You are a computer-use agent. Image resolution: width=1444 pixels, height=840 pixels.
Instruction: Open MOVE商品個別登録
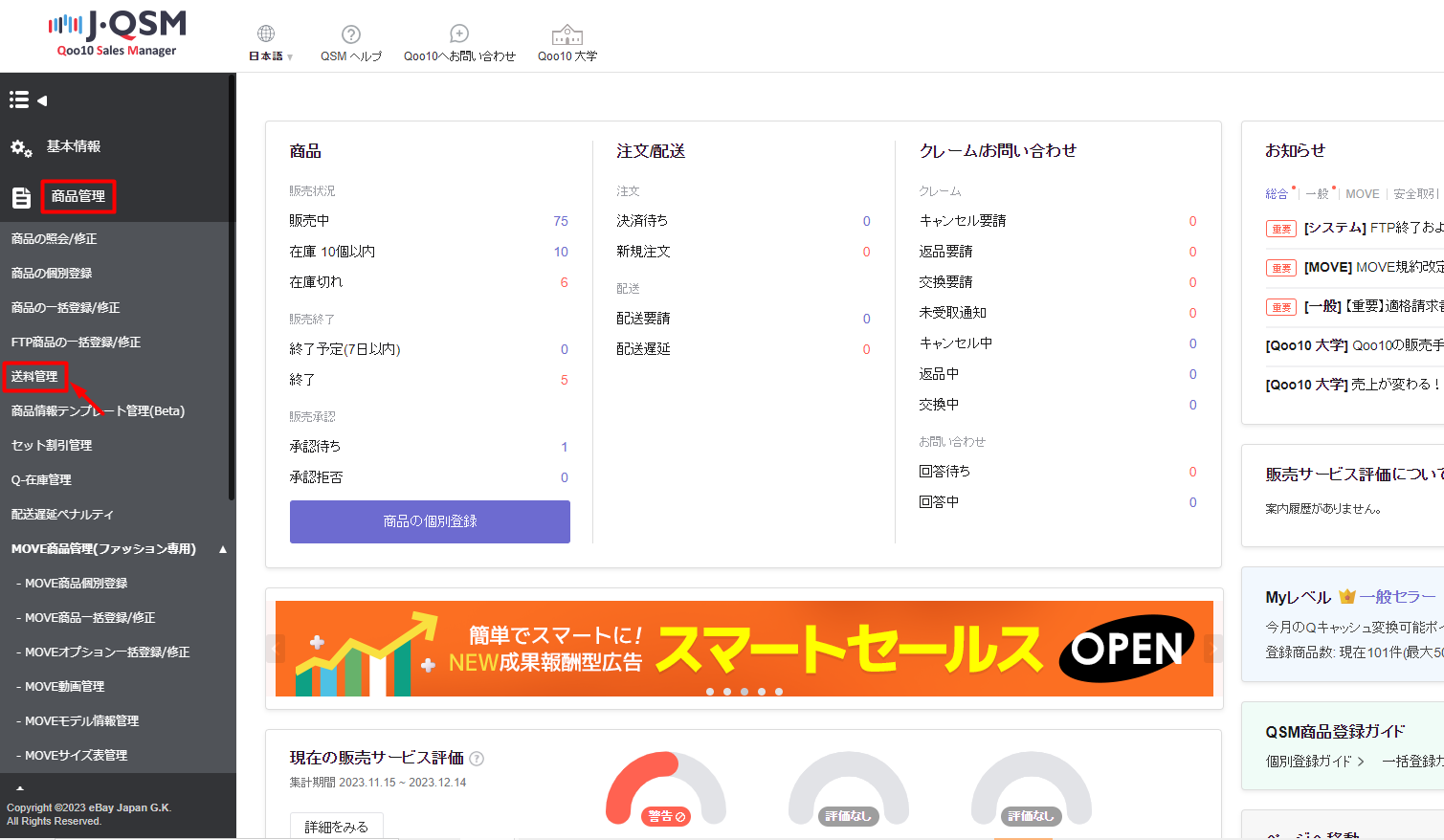point(76,584)
